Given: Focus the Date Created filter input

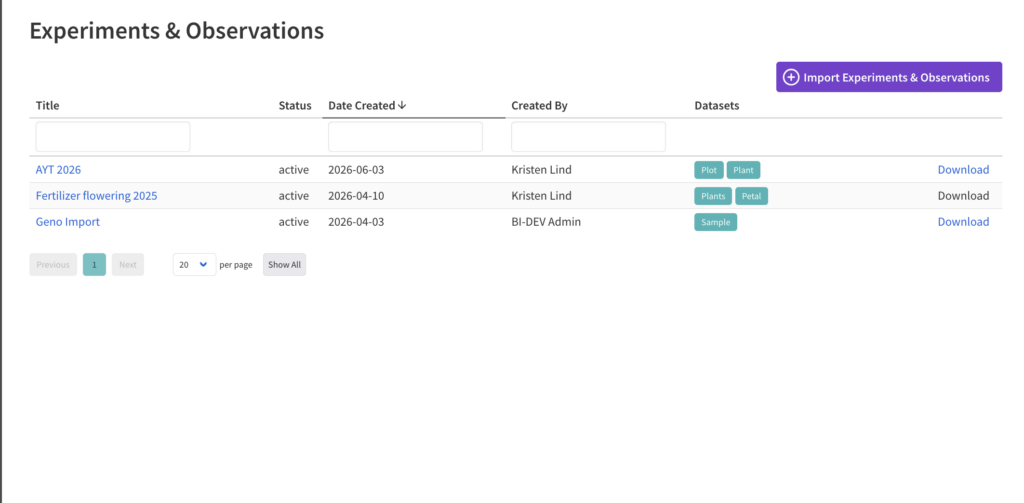Looking at the screenshot, I should click(x=406, y=137).
